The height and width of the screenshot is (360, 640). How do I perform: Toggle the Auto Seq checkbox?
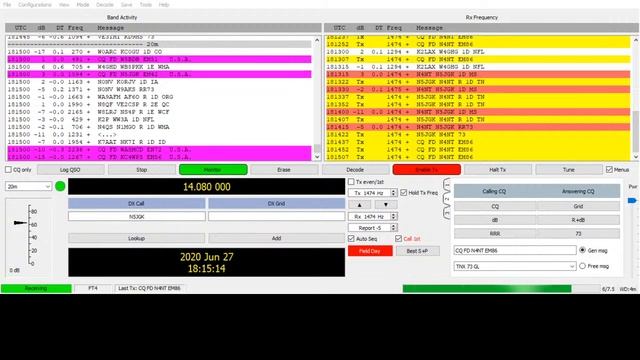coord(351,238)
